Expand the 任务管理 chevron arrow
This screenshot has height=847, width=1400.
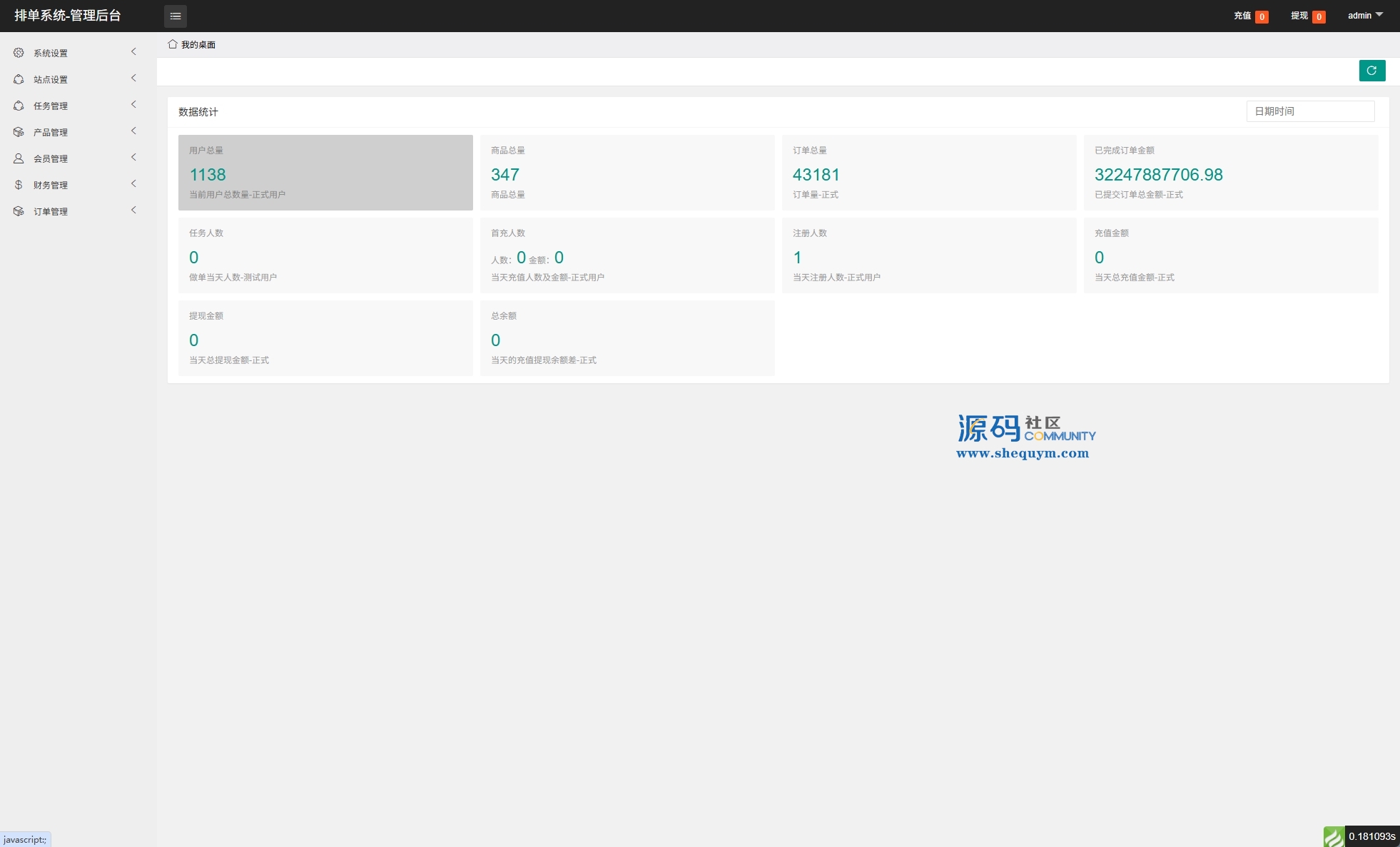133,105
